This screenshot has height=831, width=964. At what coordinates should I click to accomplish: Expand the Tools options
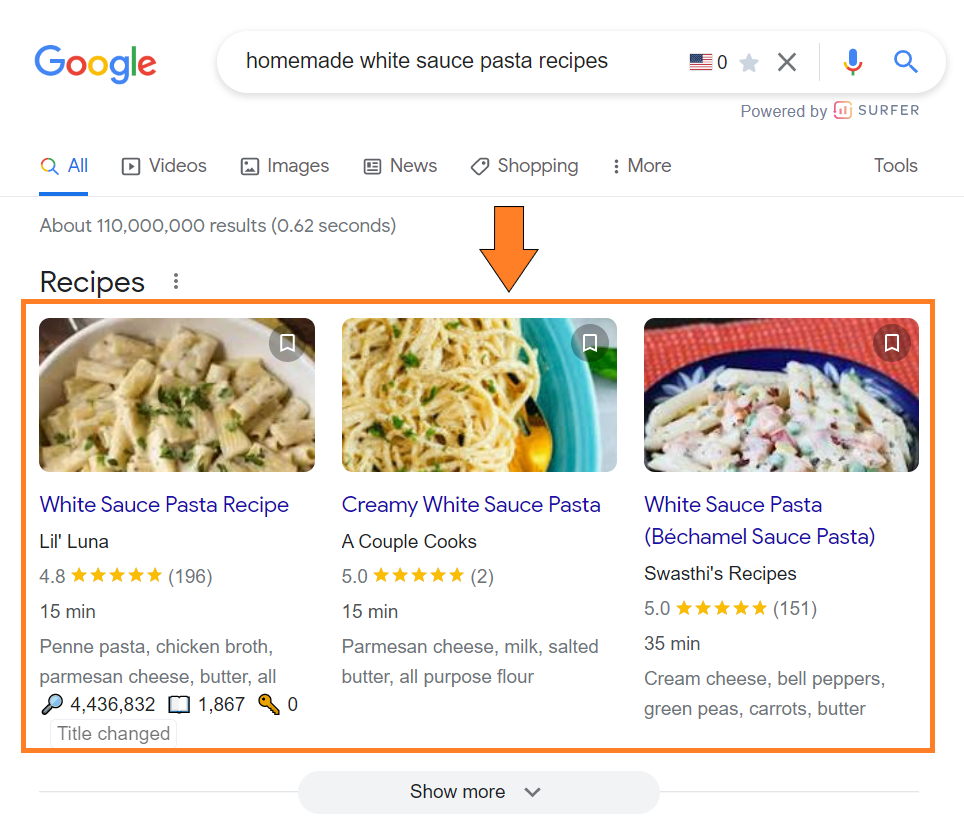click(894, 166)
